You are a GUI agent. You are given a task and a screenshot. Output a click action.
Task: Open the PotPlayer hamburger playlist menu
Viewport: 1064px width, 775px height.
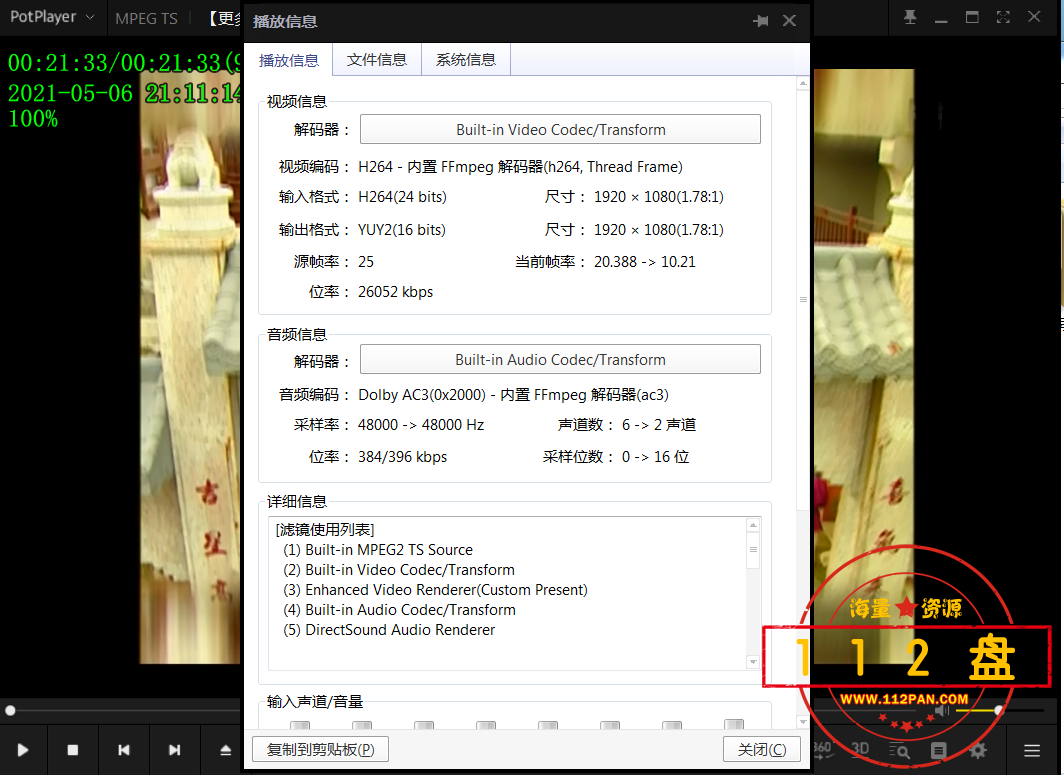(1032, 750)
